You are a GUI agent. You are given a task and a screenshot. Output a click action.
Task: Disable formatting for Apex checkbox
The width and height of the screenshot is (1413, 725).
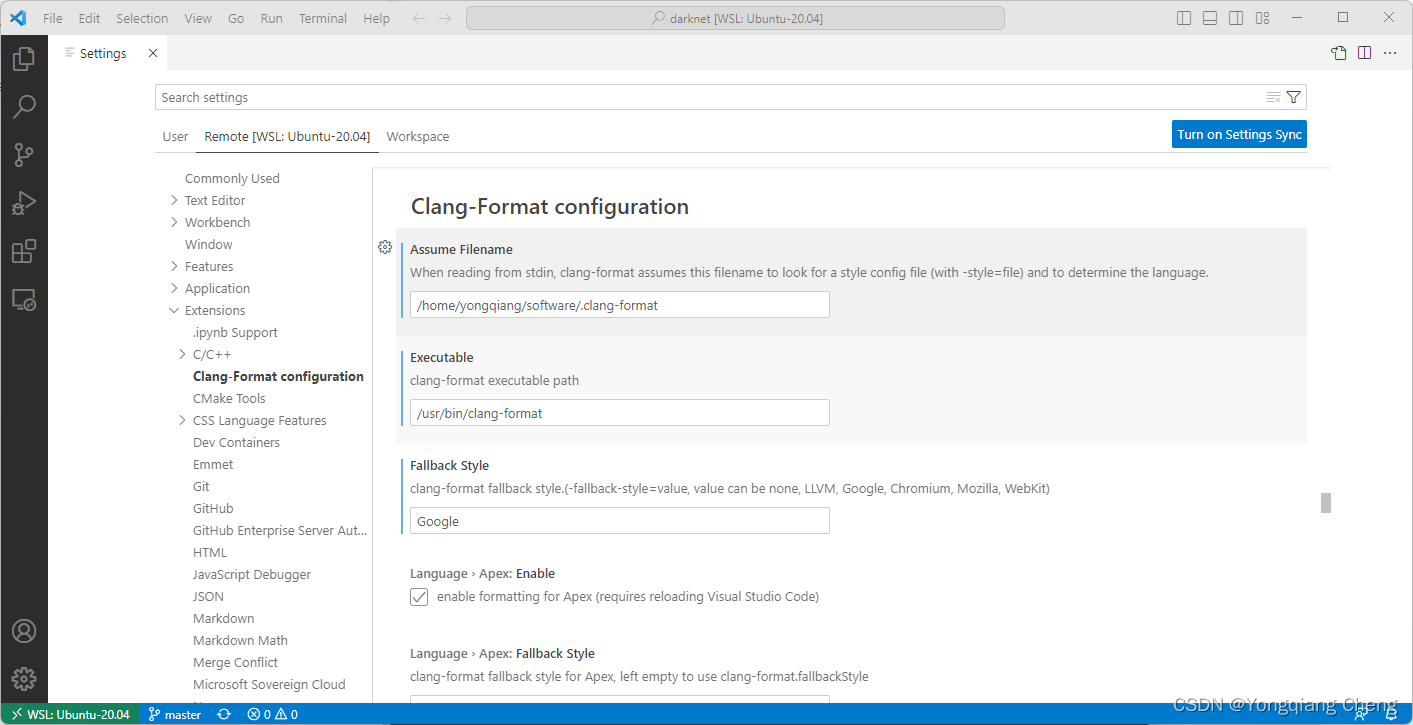tap(419, 596)
